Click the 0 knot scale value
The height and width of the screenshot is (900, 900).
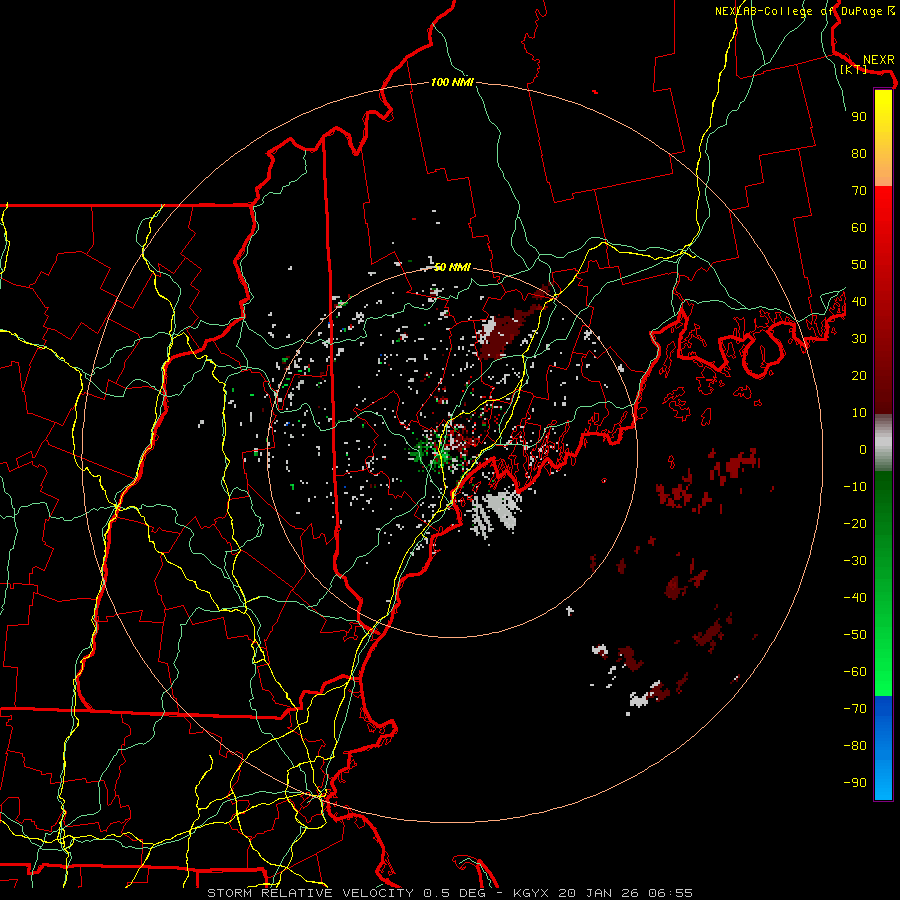(863, 450)
